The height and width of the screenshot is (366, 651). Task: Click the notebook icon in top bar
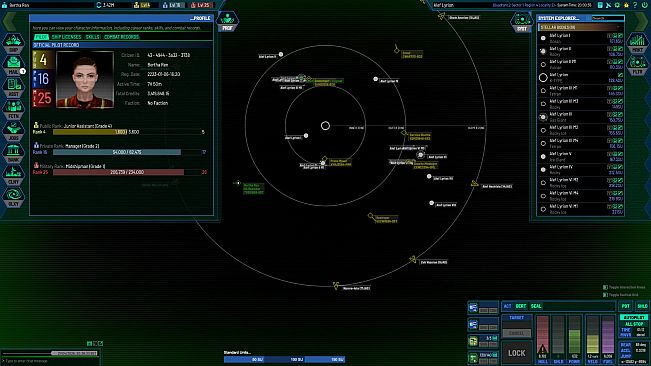click(x=600, y=5)
